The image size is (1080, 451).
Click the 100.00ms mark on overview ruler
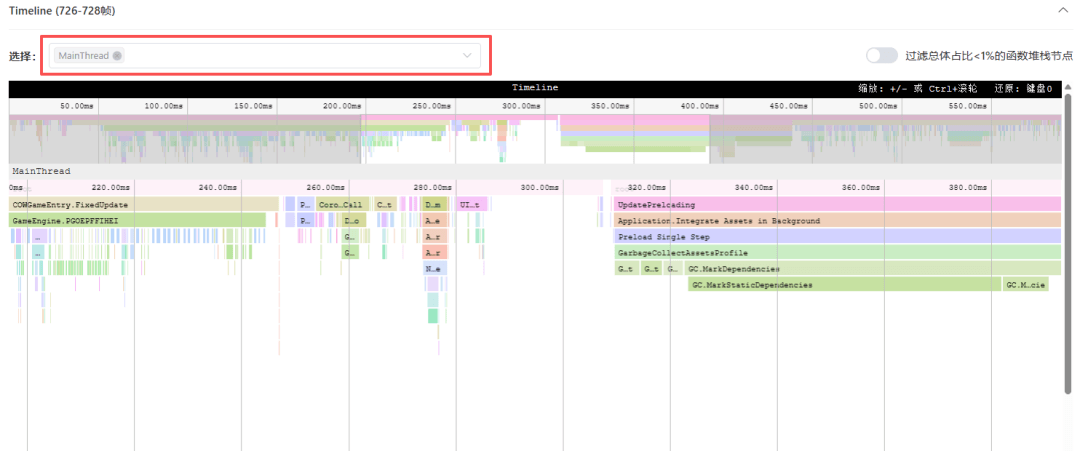[x=163, y=106]
